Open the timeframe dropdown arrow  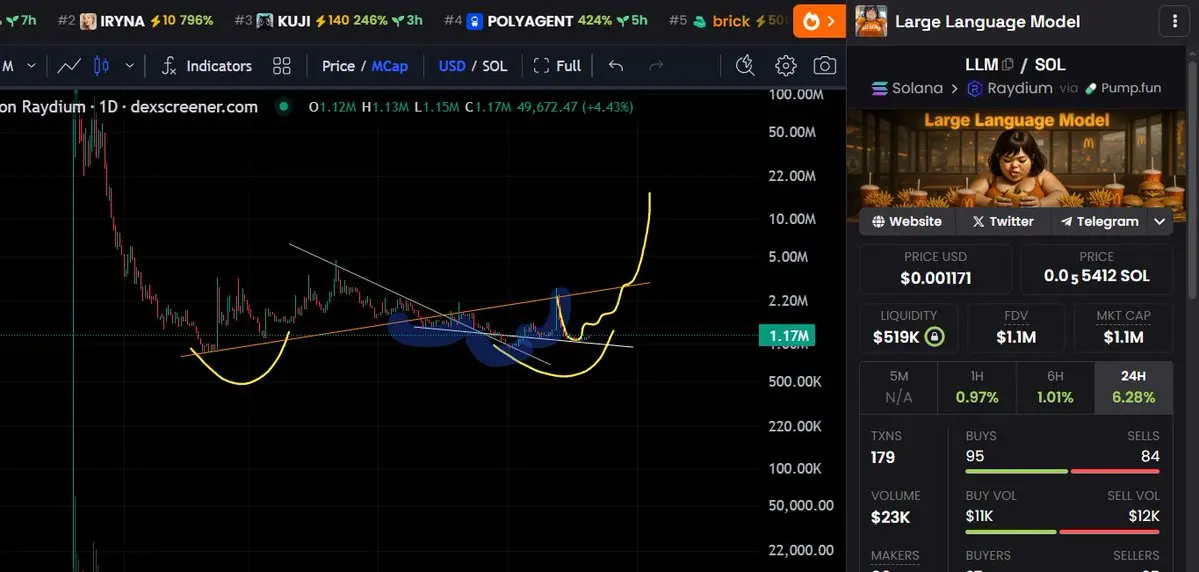(31, 66)
